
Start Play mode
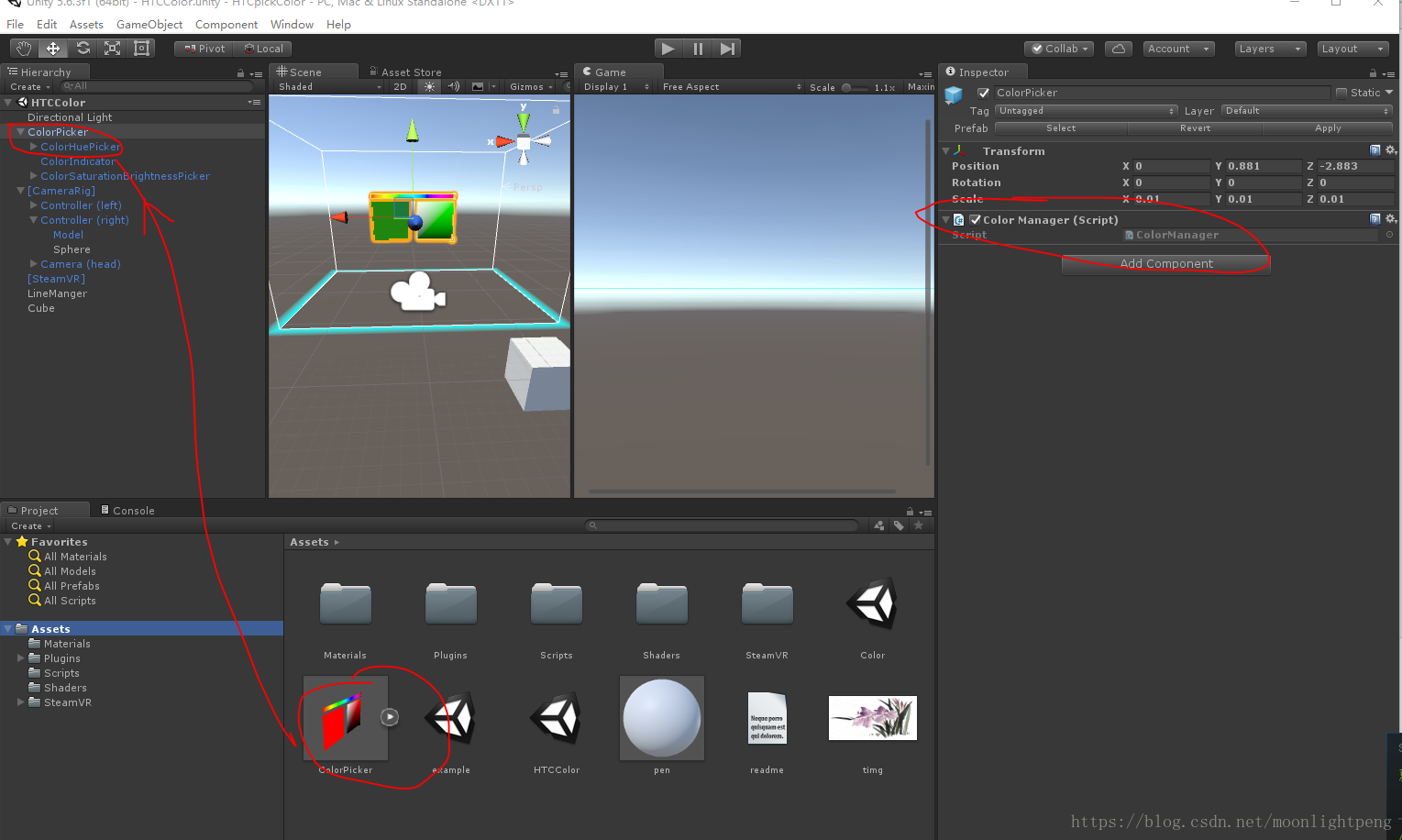tap(668, 49)
